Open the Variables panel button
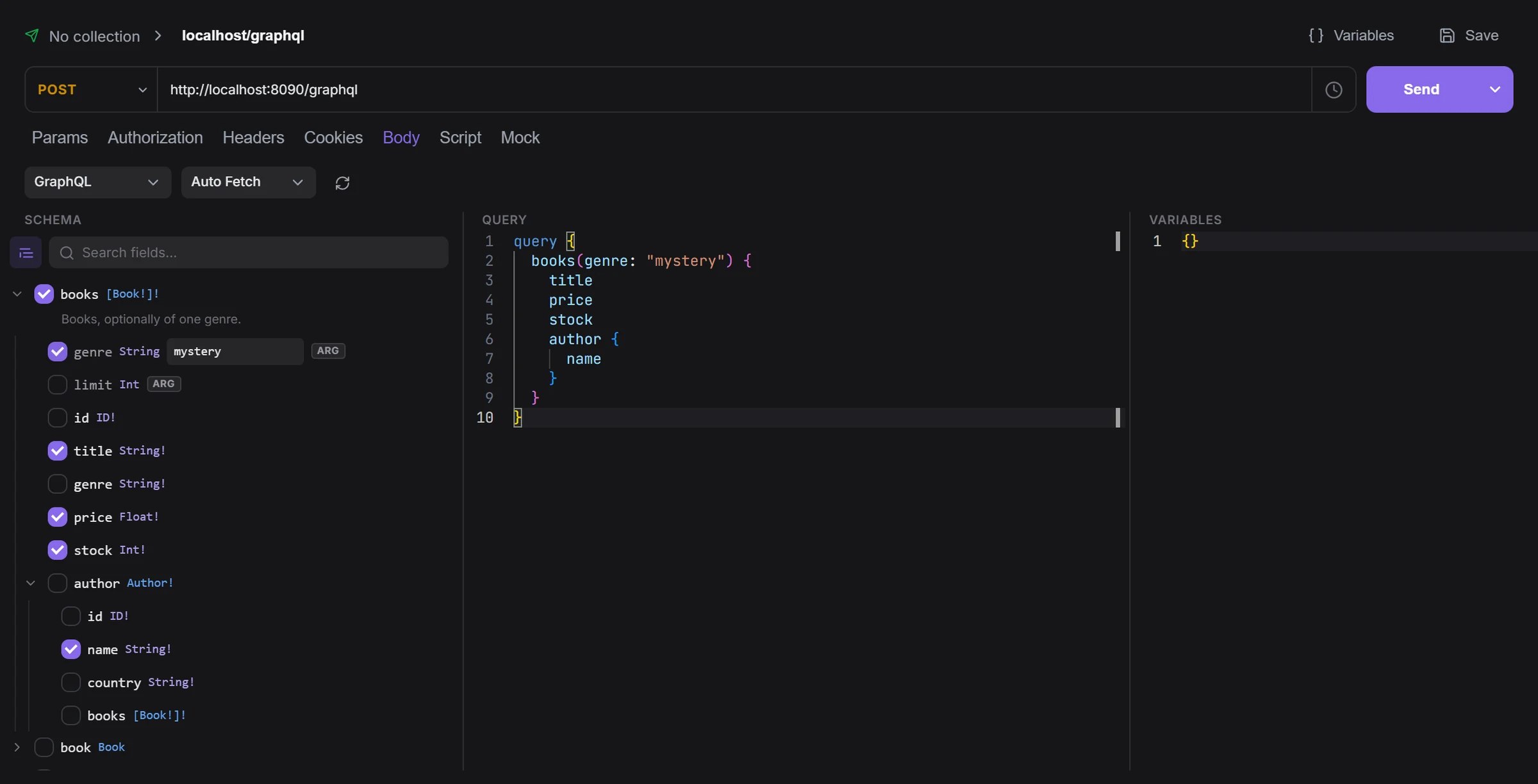Image resolution: width=1538 pixels, height=784 pixels. (x=1351, y=35)
